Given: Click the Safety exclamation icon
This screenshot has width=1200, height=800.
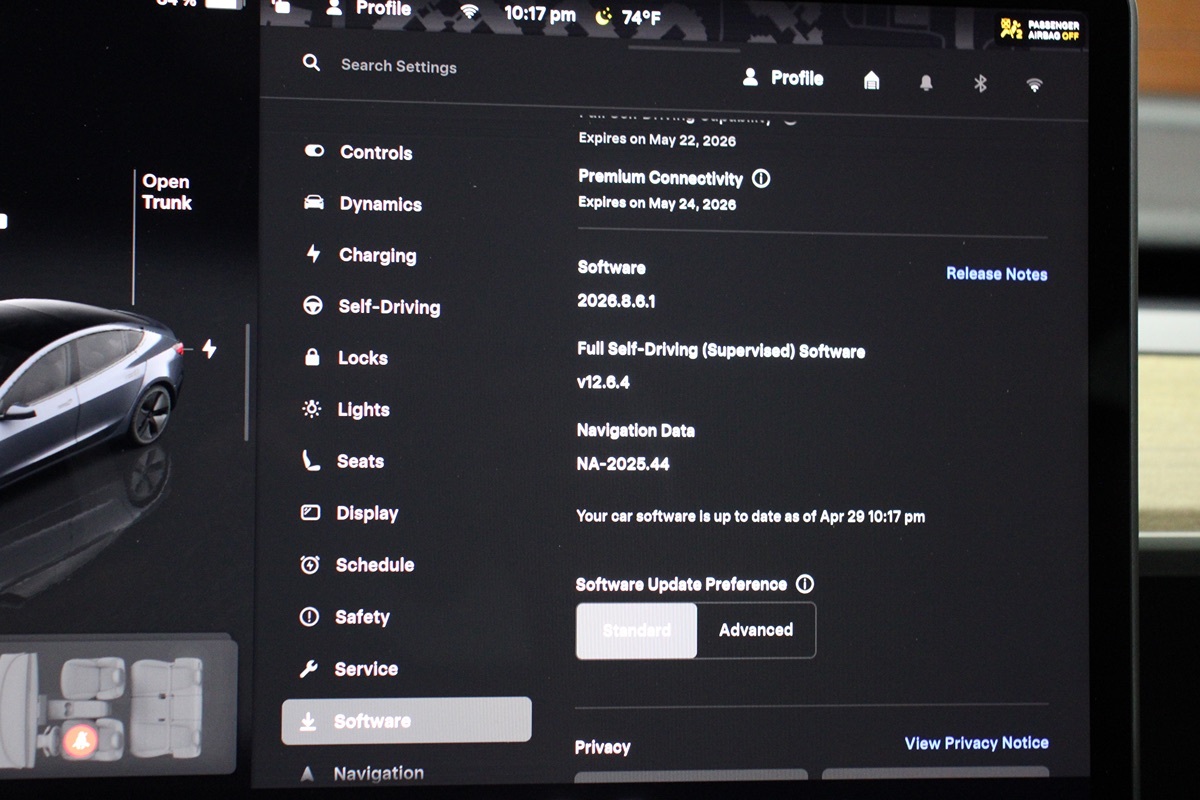Looking at the screenshot, I should tap(309, 617).
